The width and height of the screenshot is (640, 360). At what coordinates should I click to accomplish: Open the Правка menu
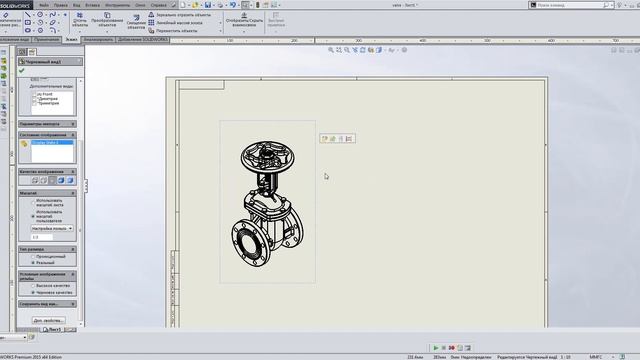point(61,5)
